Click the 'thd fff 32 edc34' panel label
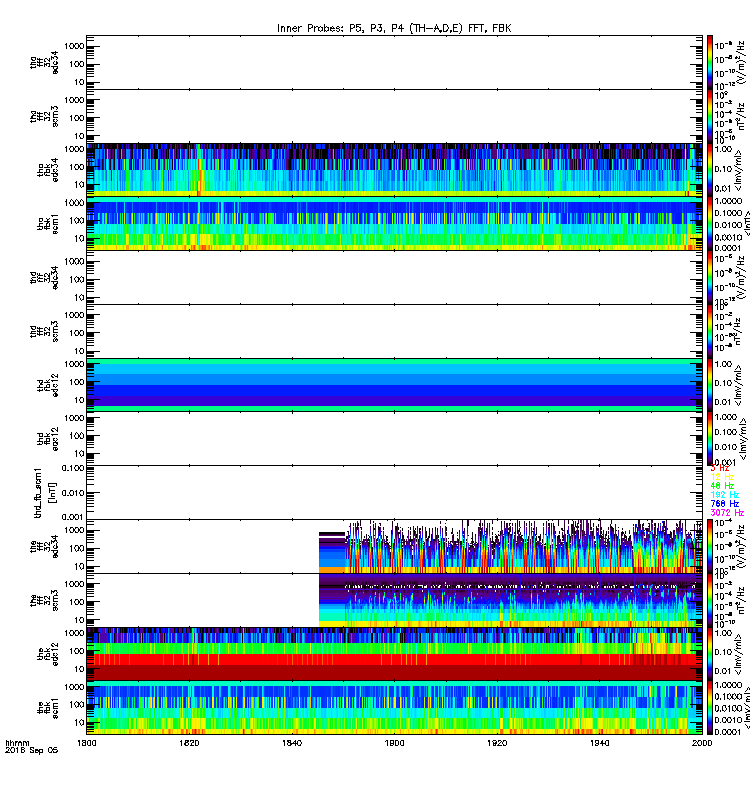The height and width of the screenshot is (800, 750). coord(45,278)
